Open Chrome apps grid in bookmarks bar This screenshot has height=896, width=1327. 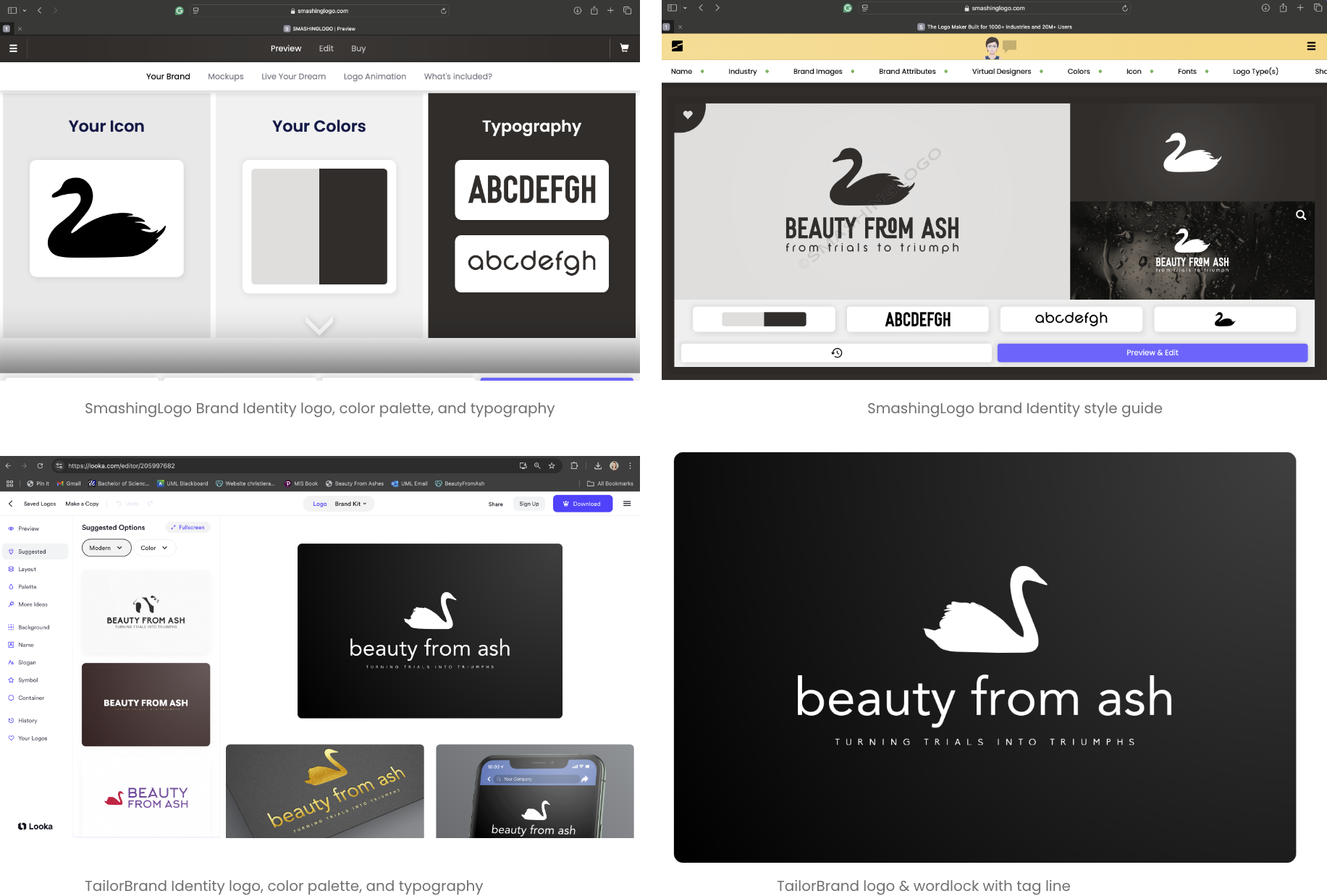[9, 483]
